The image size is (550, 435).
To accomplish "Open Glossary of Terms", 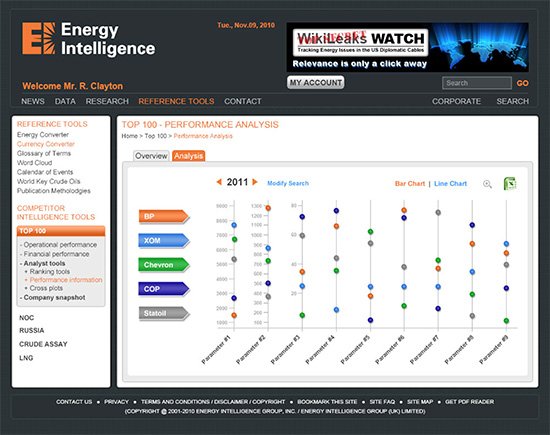I will [44, 153].
